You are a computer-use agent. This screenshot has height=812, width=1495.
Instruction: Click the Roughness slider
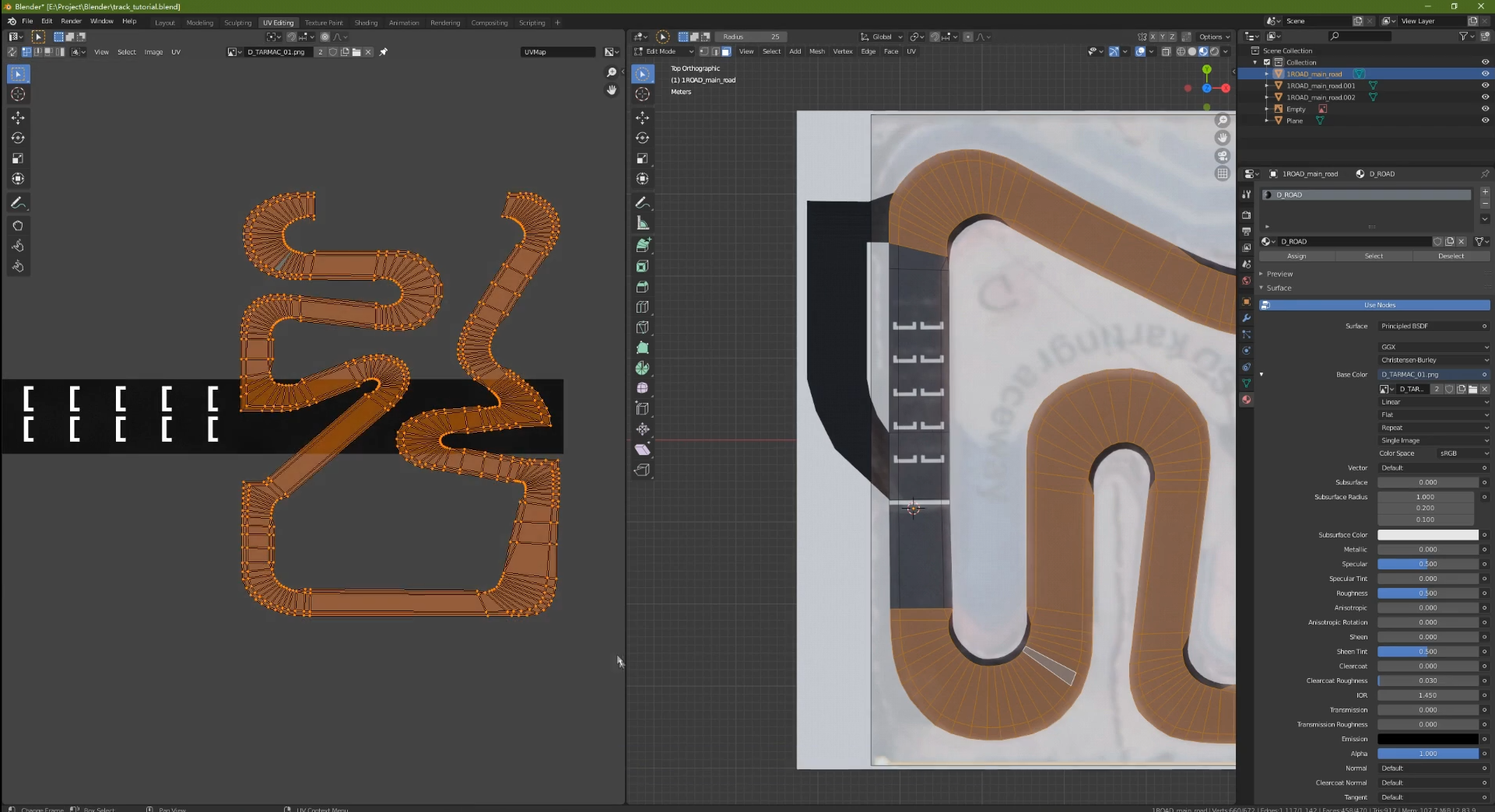(x=1427, y=593)
